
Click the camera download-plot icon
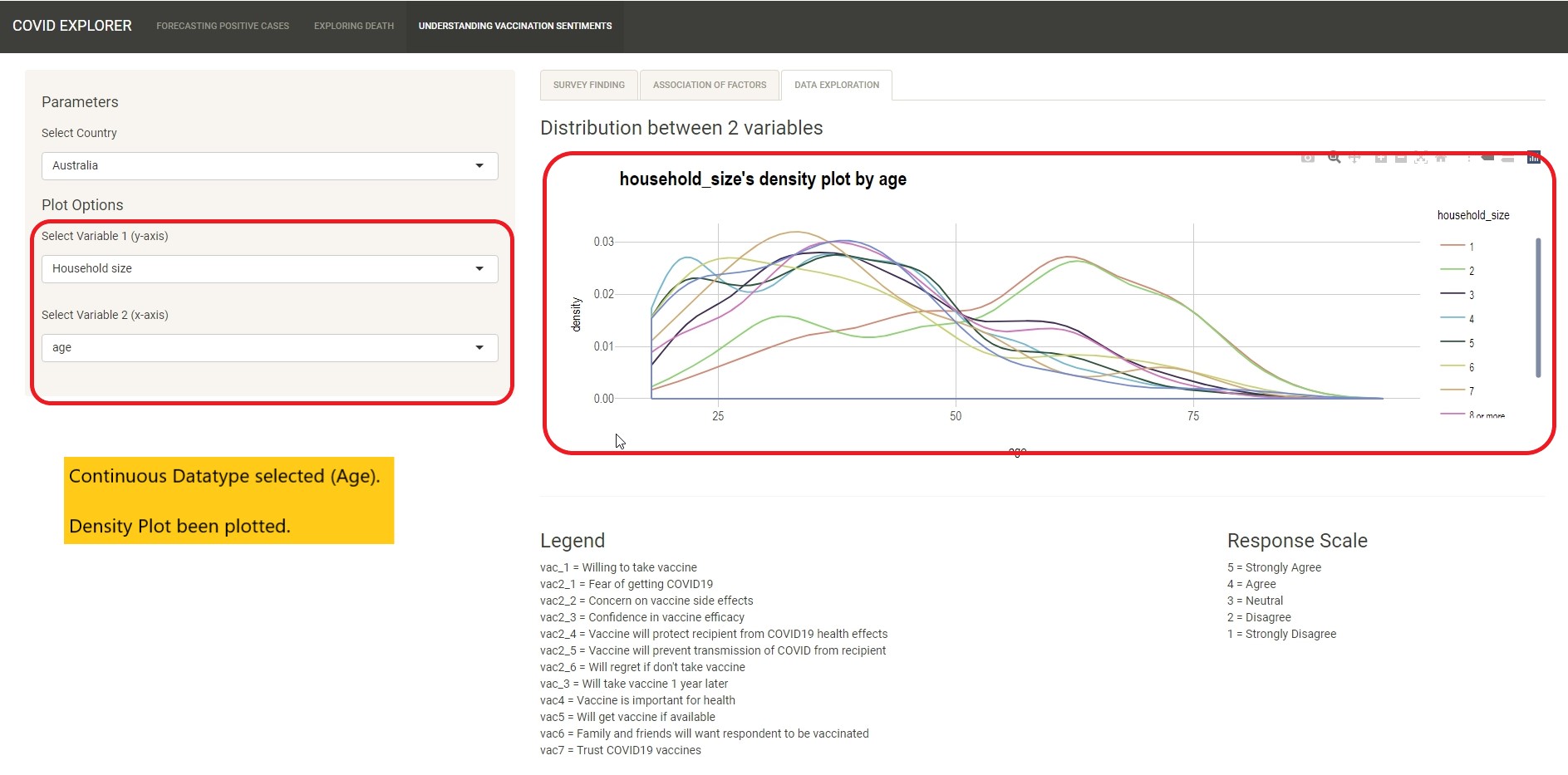[1307, 158]
